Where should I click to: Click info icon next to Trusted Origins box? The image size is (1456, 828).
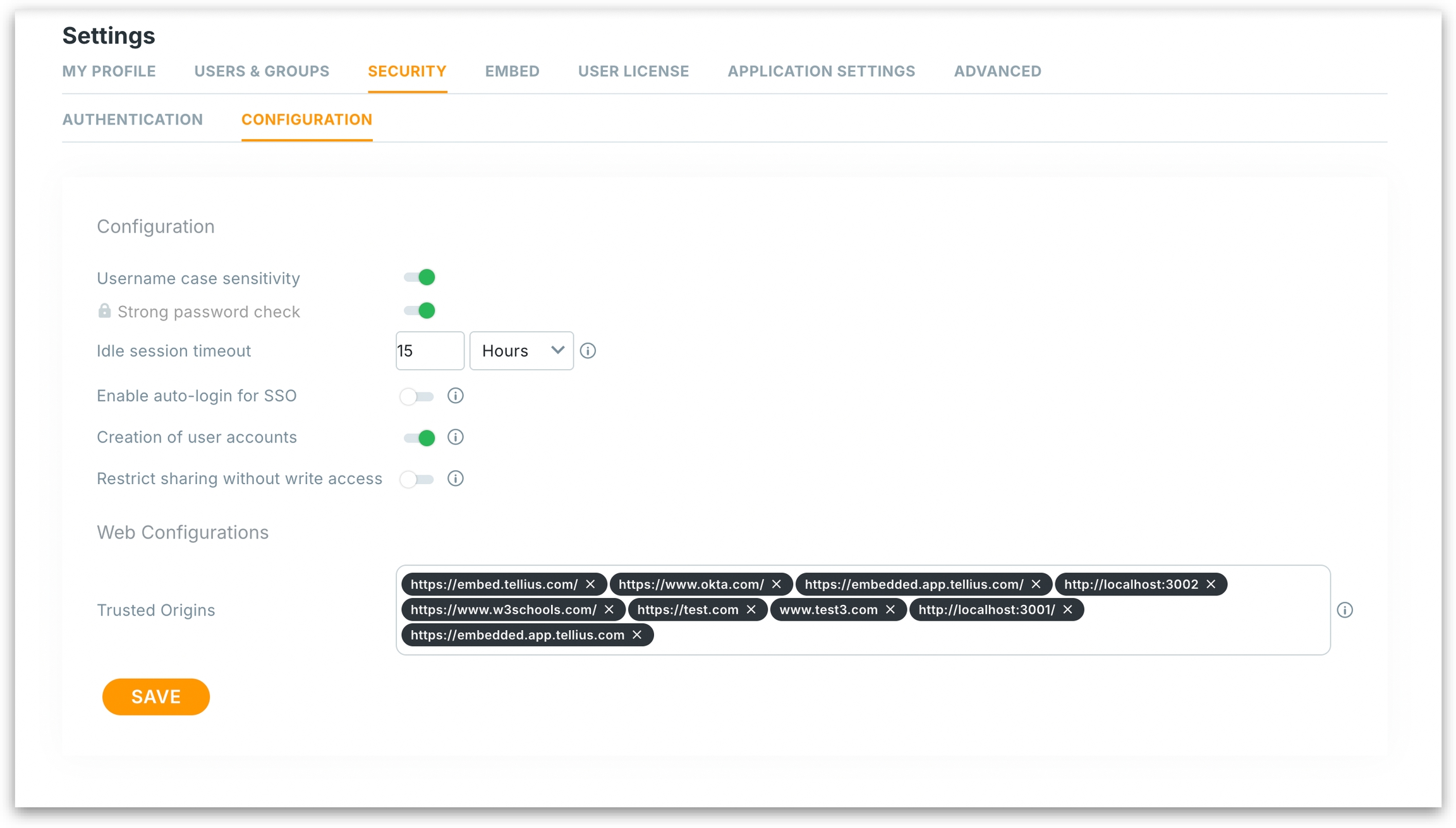[x=1344, y=610]
